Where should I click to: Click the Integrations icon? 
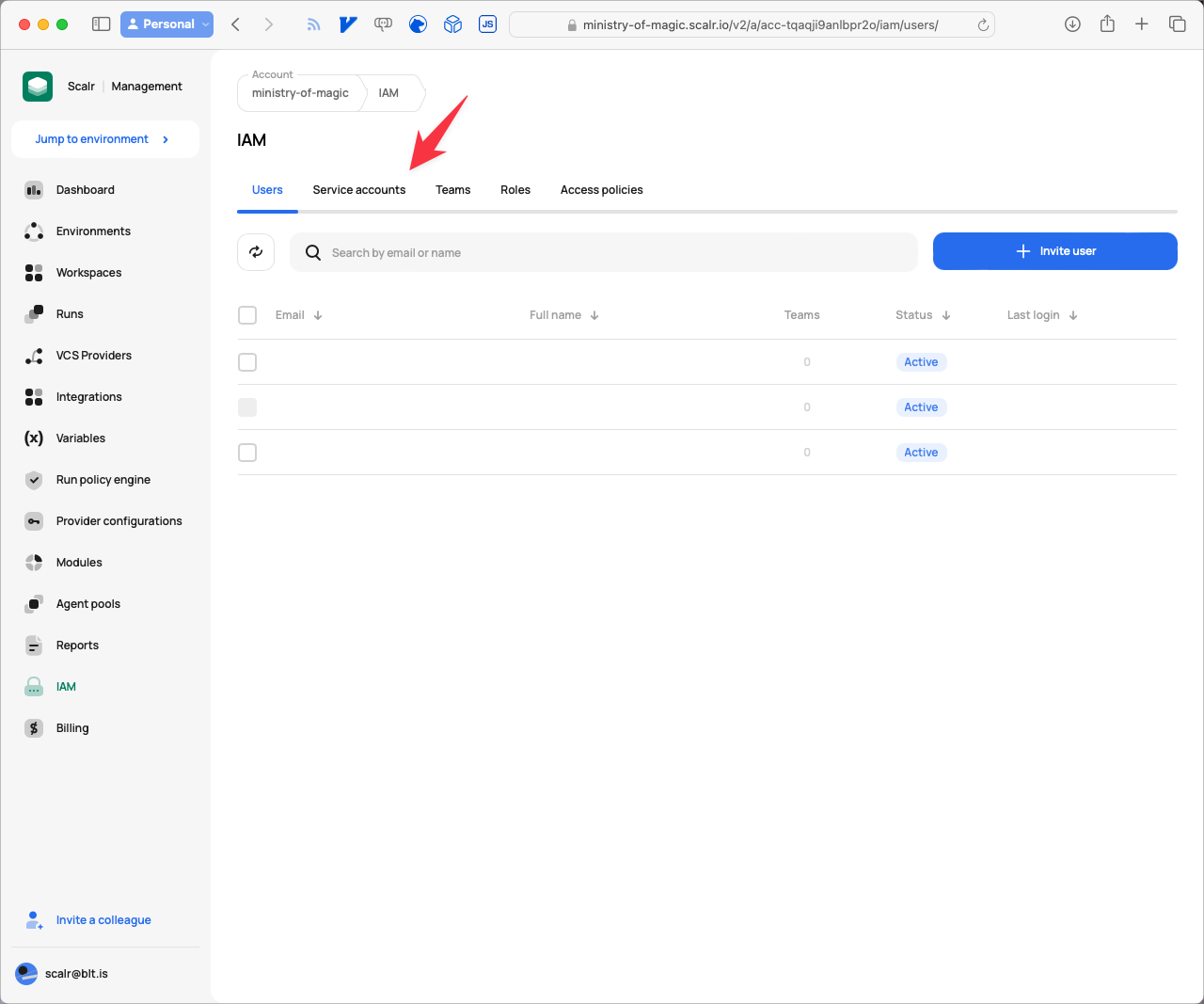pyautogui.click(x=34, y=397)
